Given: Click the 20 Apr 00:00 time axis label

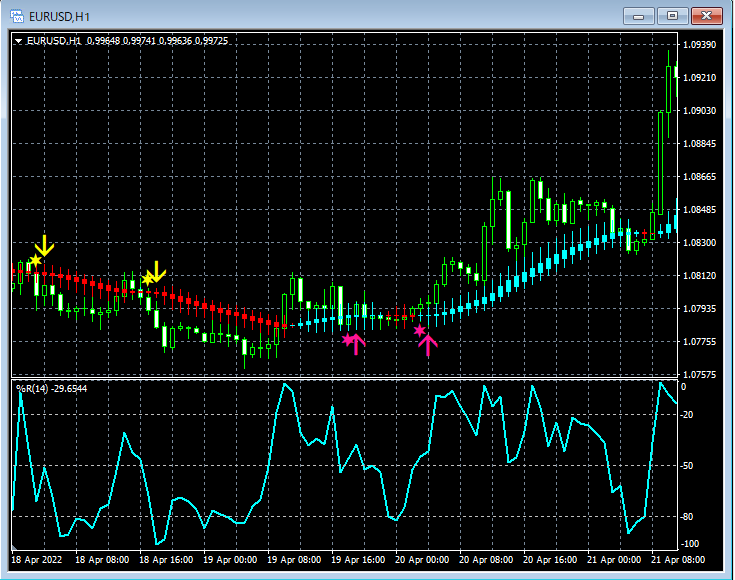Looking at the screenshot, I should (x=422, y=560).
